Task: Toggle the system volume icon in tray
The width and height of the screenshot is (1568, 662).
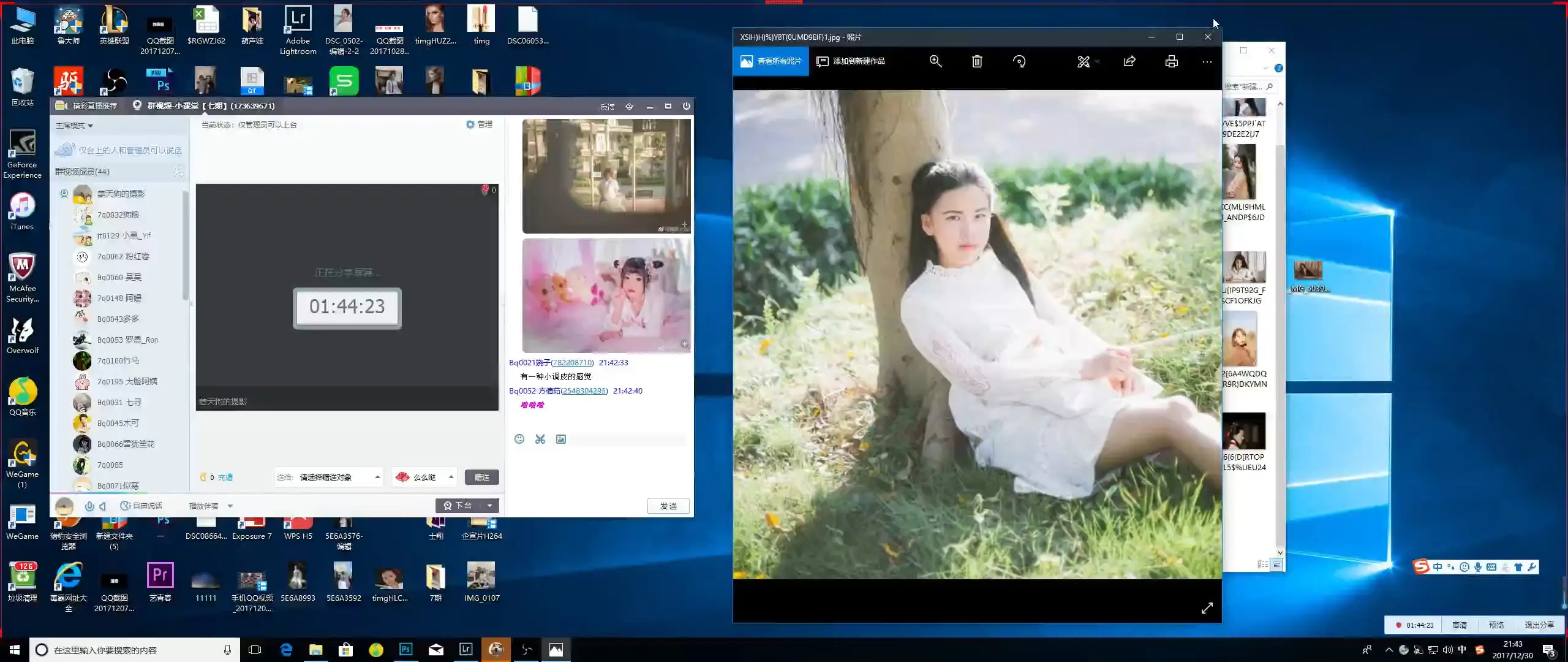Action: [x=1447, y=650]
